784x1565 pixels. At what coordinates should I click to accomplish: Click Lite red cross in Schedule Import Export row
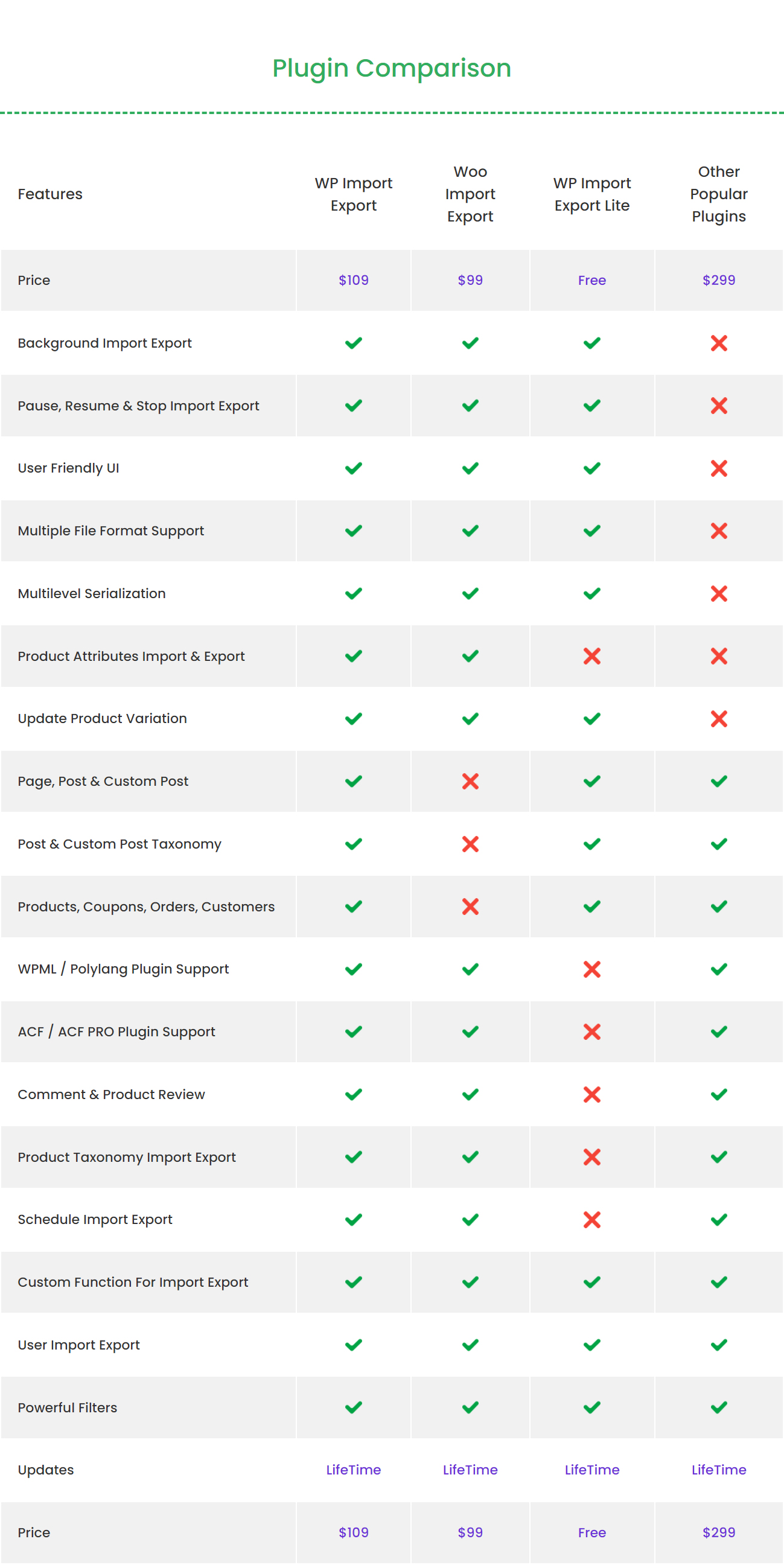pos(591,1219)
